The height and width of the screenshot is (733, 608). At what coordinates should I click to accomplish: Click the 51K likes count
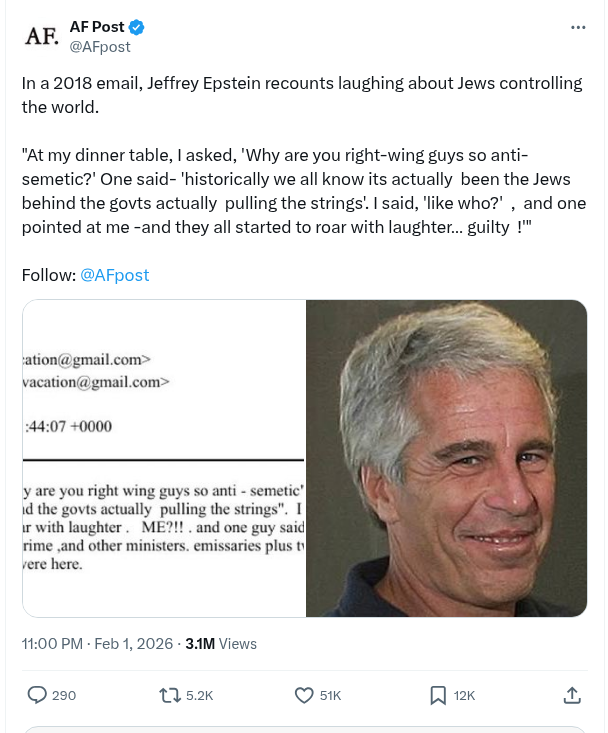[330, 695]
